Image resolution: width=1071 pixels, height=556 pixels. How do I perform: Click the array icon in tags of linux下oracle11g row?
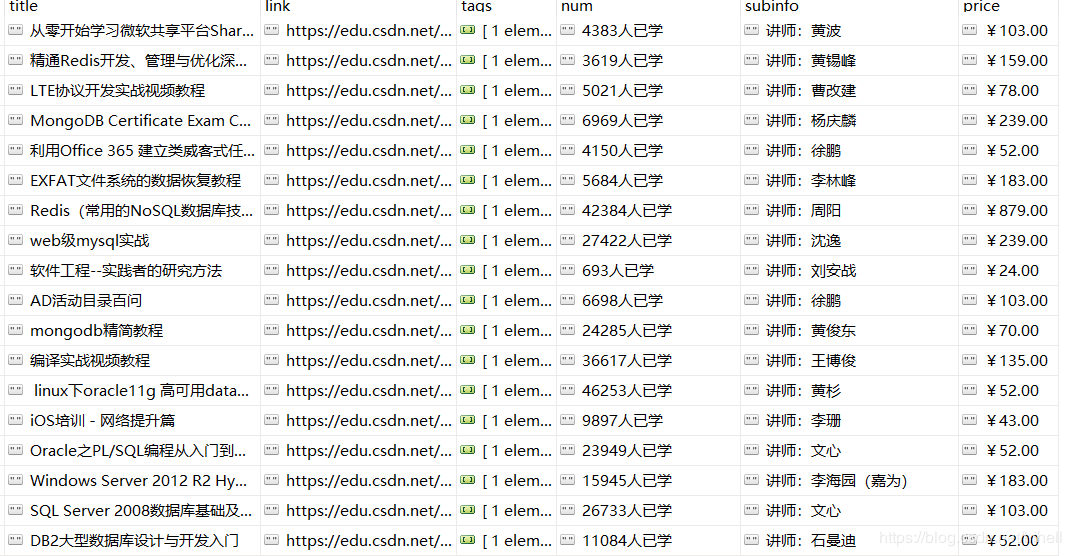point(468,391)
